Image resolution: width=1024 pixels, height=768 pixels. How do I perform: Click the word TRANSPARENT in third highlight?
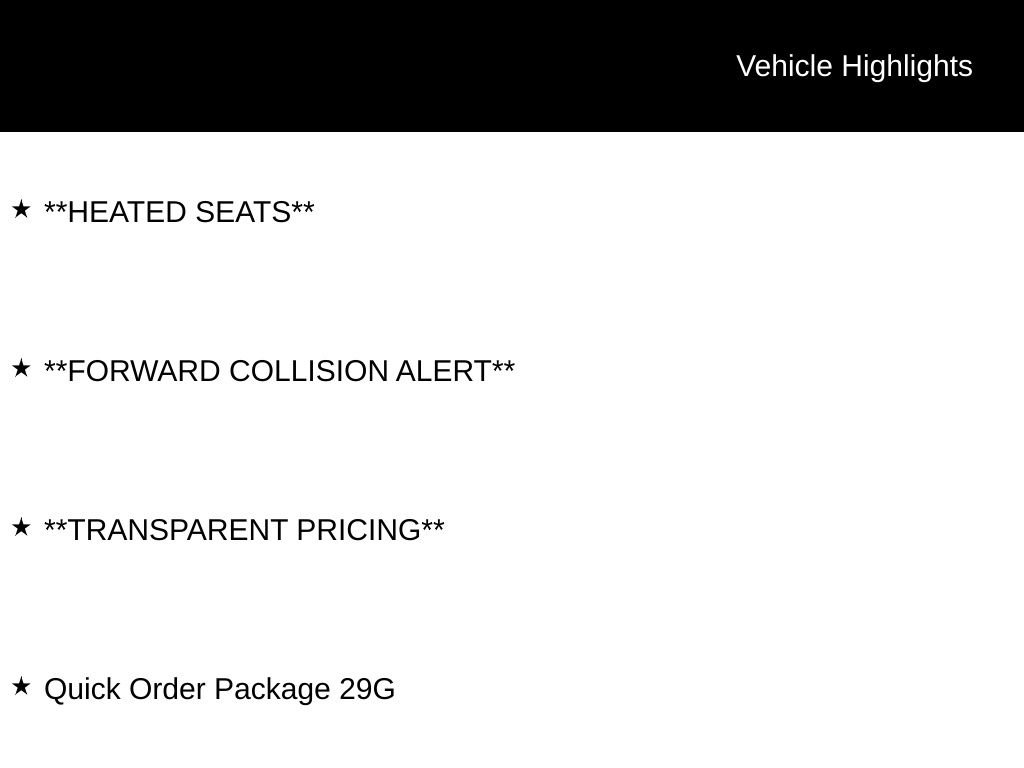[178, 530]
